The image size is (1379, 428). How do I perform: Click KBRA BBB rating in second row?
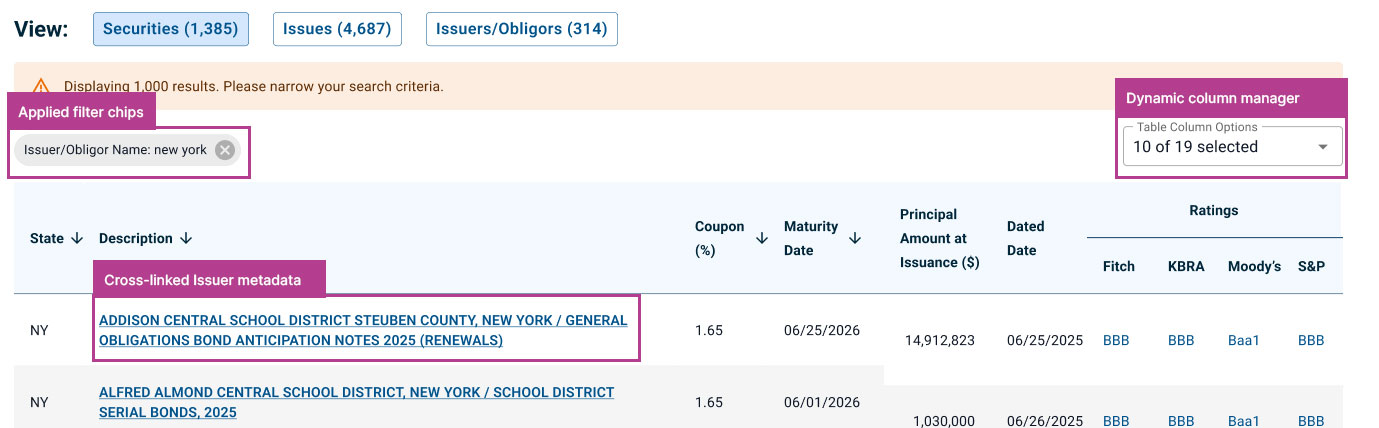click(x=1181, y=421)
